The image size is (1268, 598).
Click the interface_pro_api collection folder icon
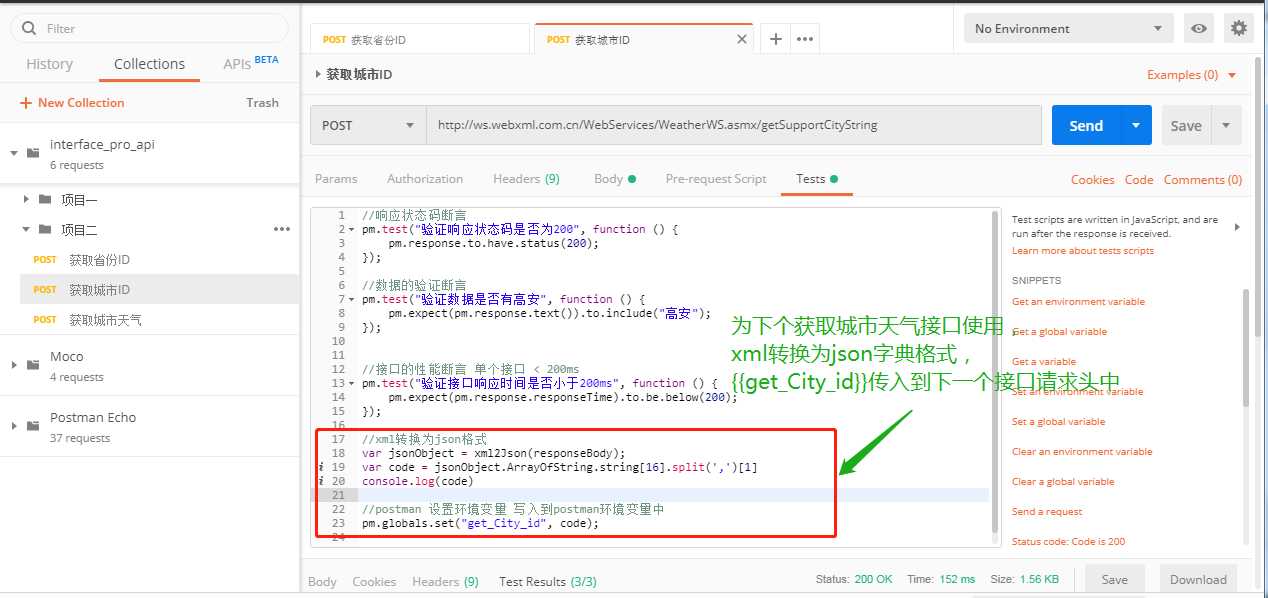(x=33, y=153)
